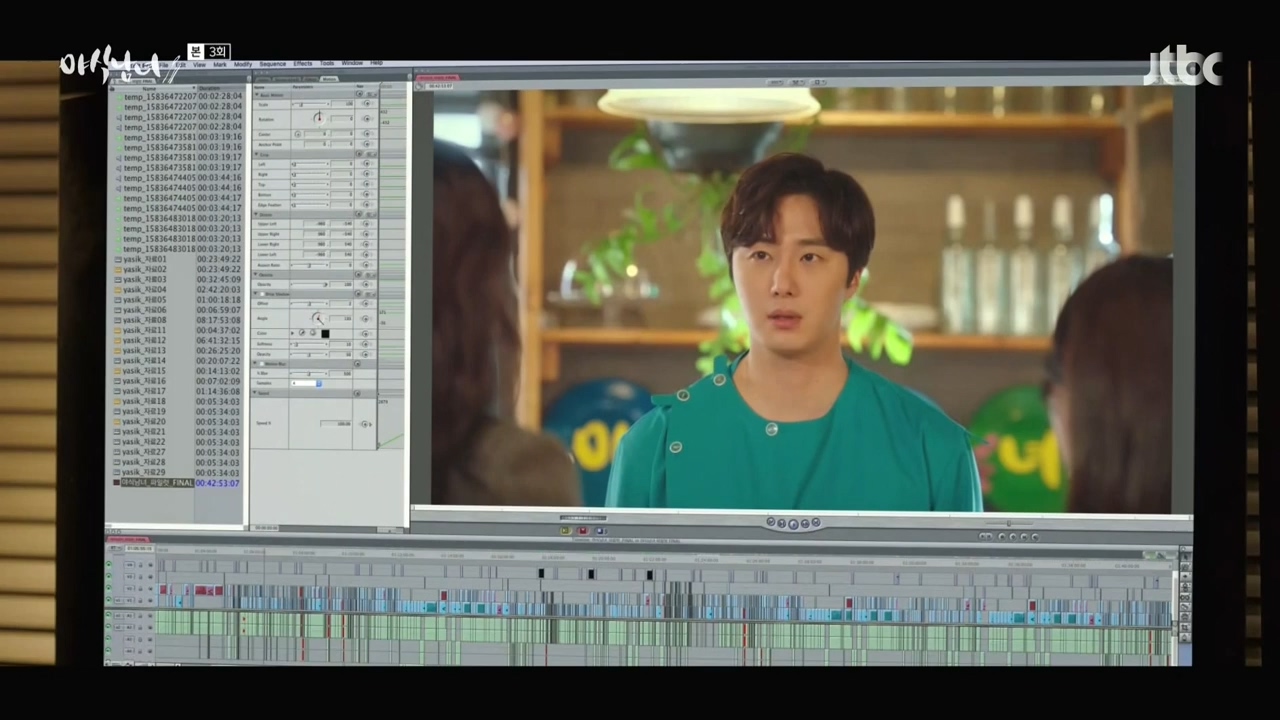Open the Sequence menu
Viewport: 1280px width, 720px height.
[272, 64]
